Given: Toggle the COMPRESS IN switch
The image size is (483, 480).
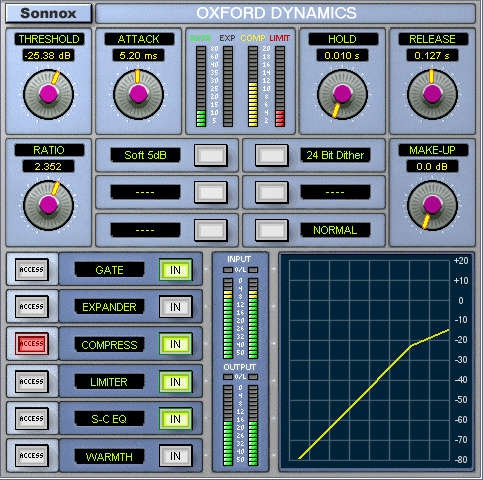Looking at the screenshot, I should [176, 344].
